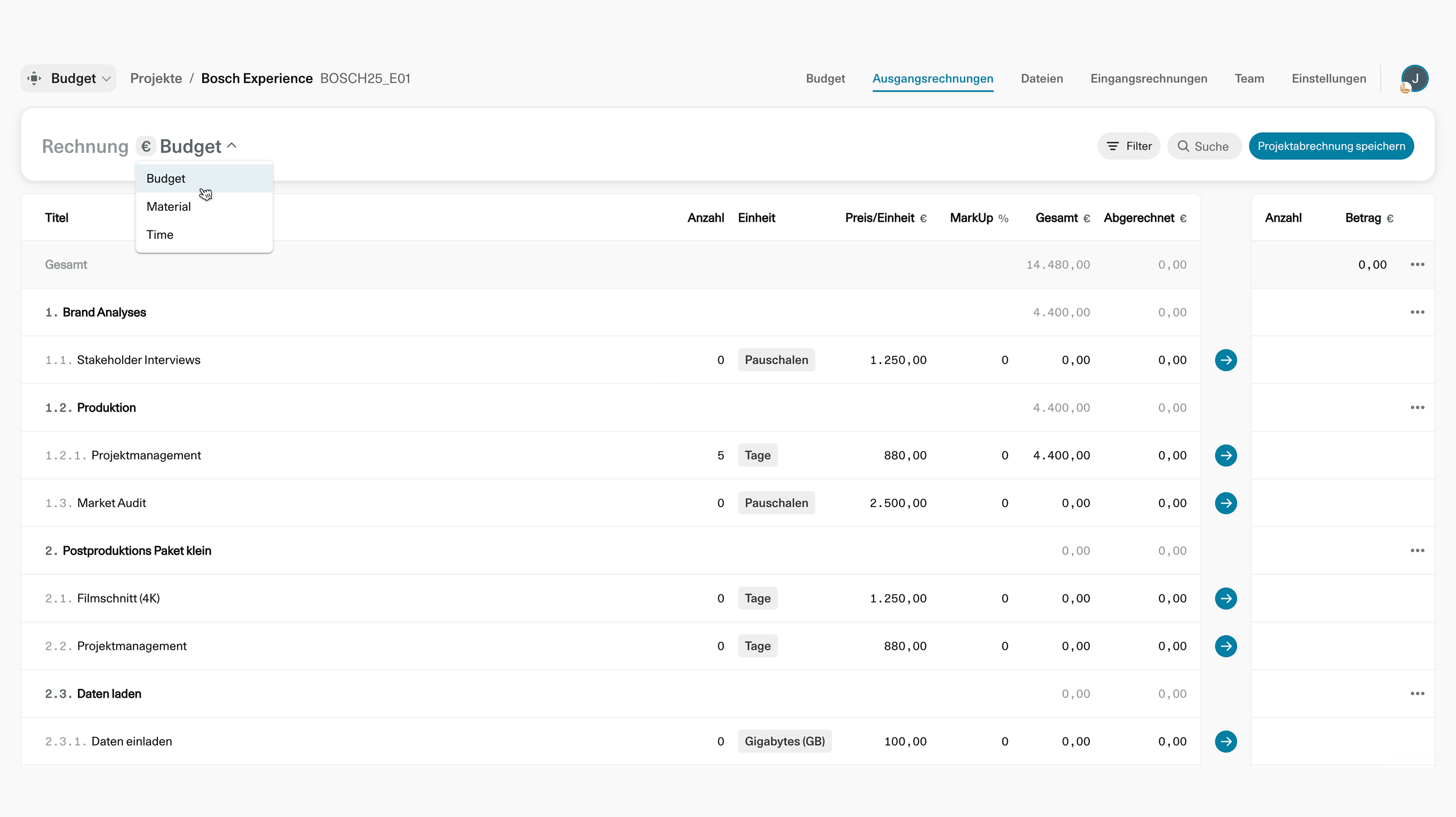The image size is (1456, 817).
Task: Click the user avatar J
Action: tap(1414, 79)
